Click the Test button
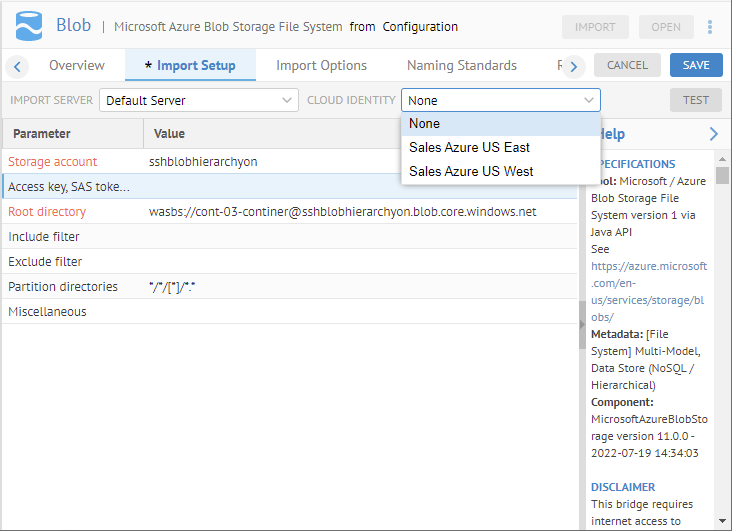Viewport: 732px width, 531px height. (x=695, y=100)
